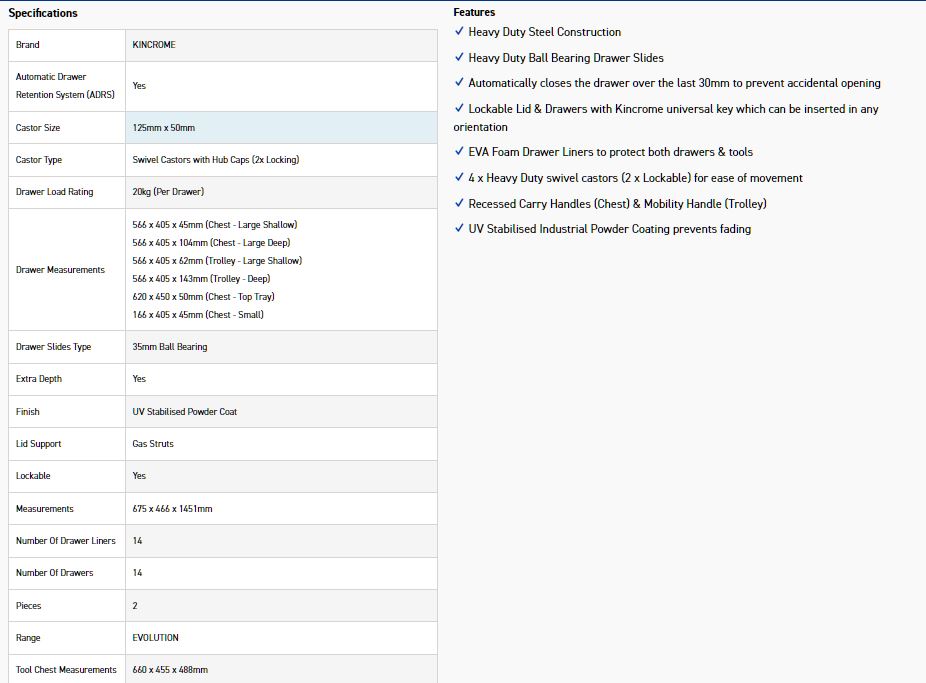Click the EVOLUTION range value
Image resolution: width=926 pixels, height=683 pixels.
[155, 638]
